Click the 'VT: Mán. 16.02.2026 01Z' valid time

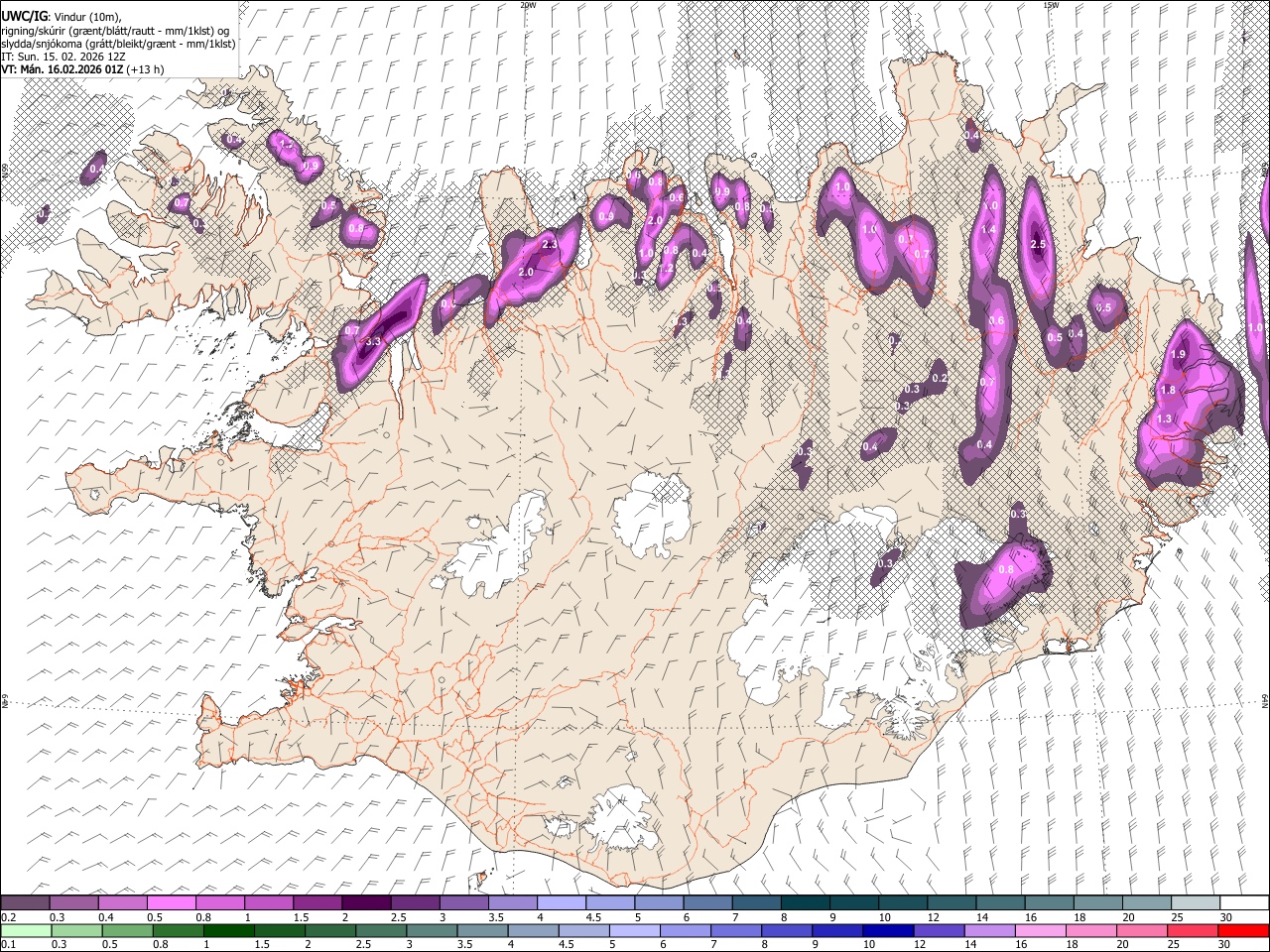coord(61,69)
